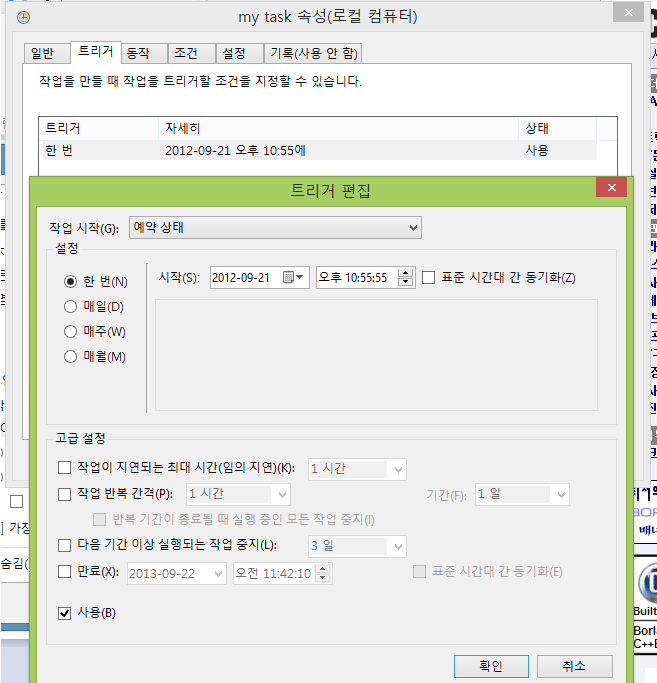The height and width of the screenshot is (683, 657).
Task: Select the 한 번 radio button
Action: tap(70, 282)
